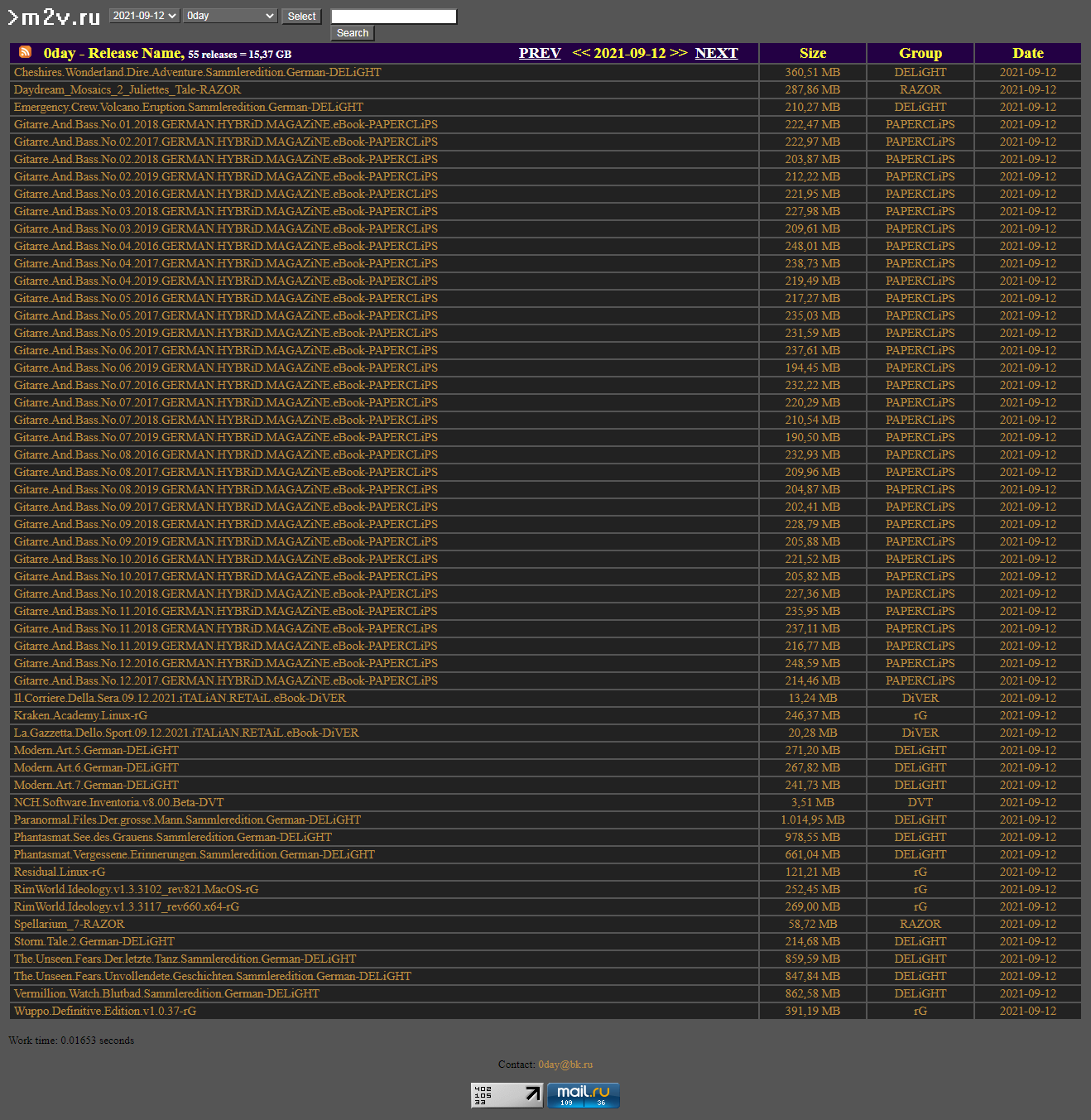Email contact 0day@bk.ru link

tap(565, 1065)
